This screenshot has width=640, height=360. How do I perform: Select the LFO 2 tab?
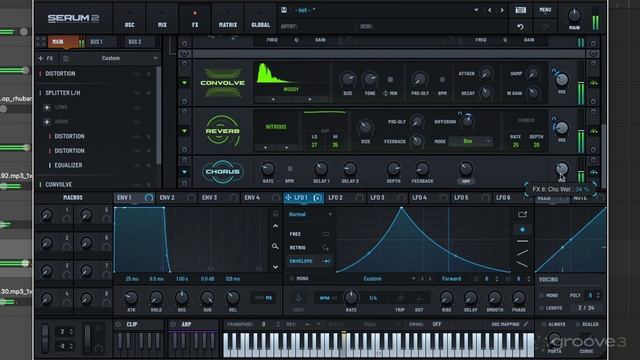(x=346, y=198)
